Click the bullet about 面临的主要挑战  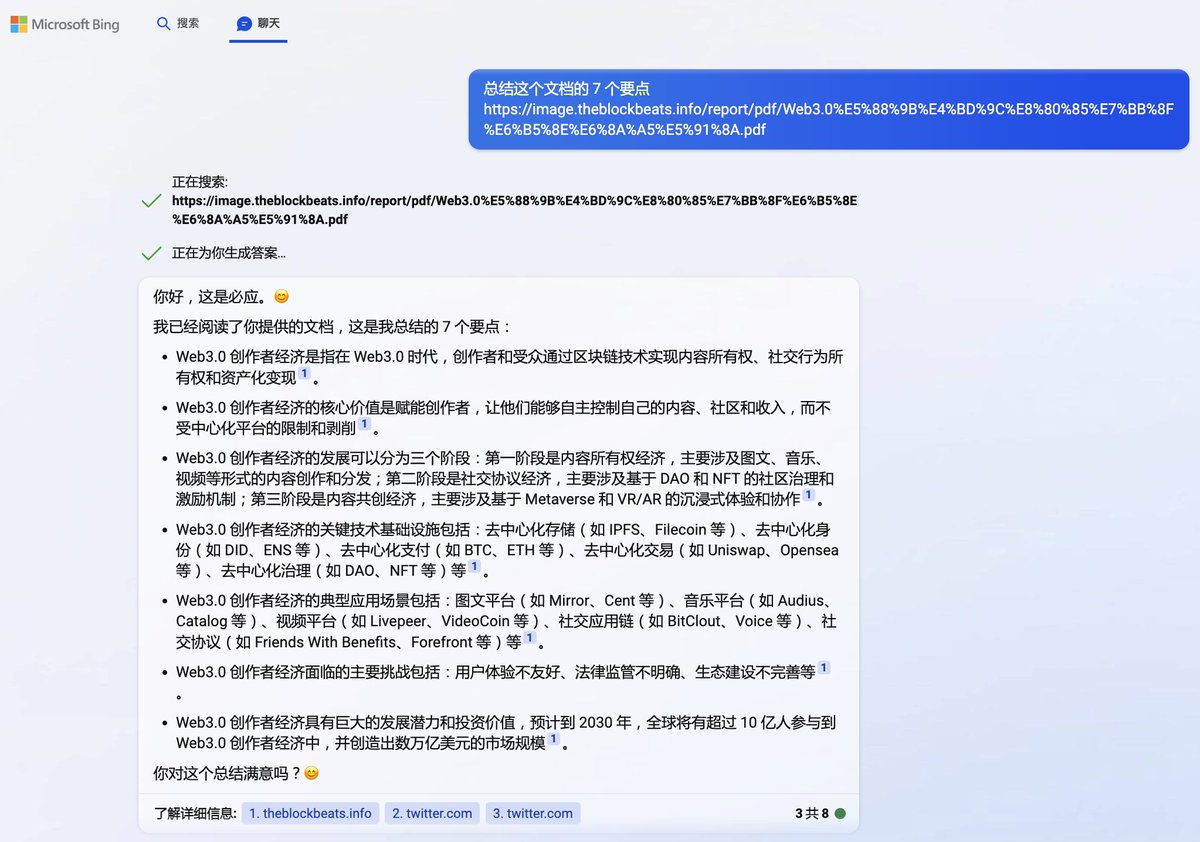pos(503,681)
